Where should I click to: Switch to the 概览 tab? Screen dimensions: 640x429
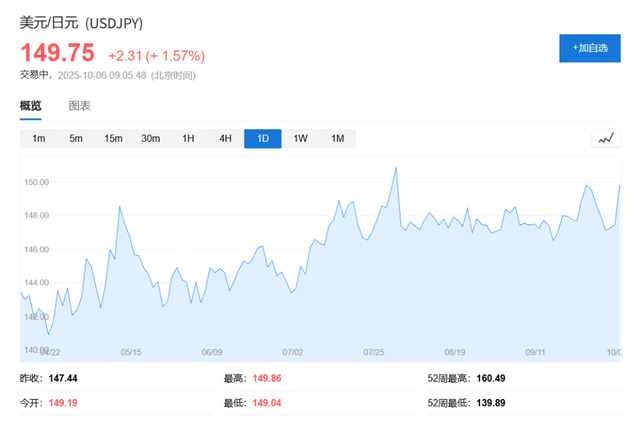(x=31, y=105)
